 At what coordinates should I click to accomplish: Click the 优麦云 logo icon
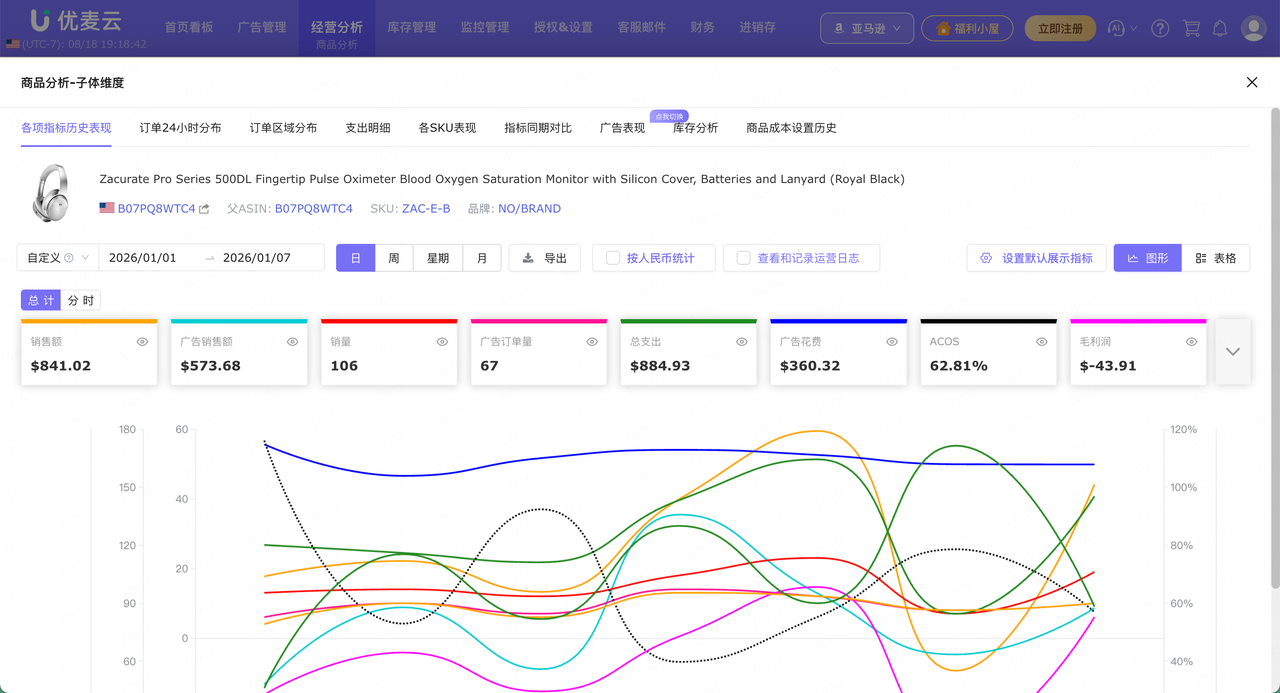(x=41, y=20)
